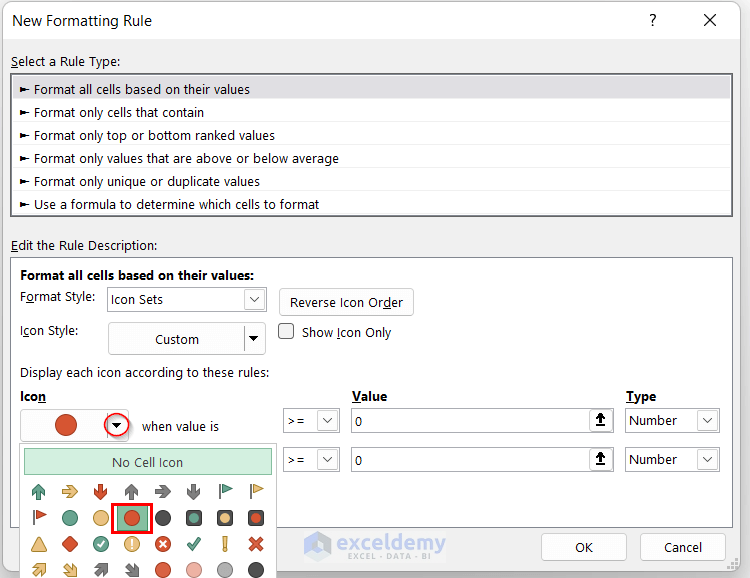Pick the green check circle icon
Image resolution: width=750 pixels, height=578 pixels.
[101, 544]
